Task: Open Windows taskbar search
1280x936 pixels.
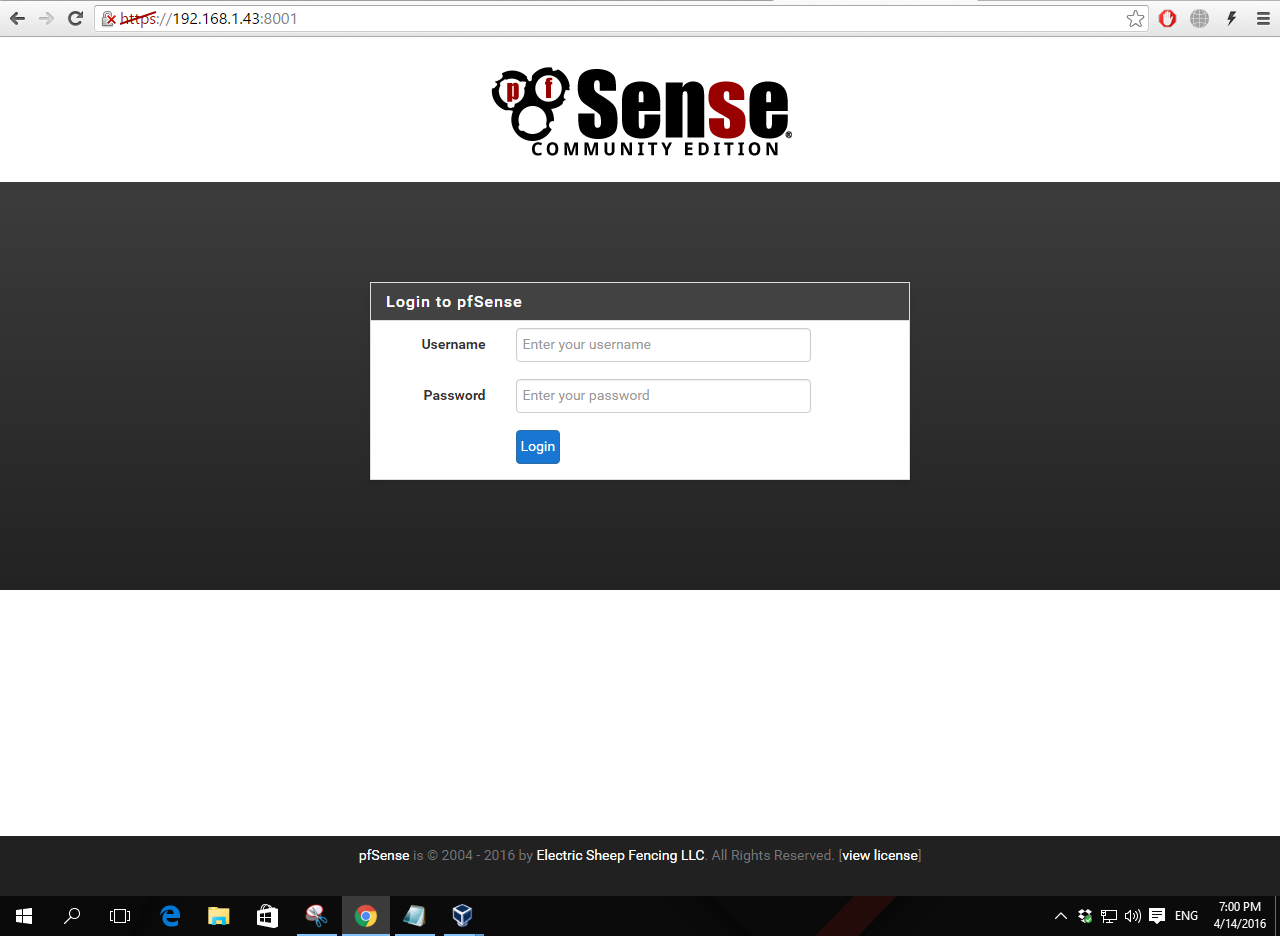Action: [x=72, y=915]
